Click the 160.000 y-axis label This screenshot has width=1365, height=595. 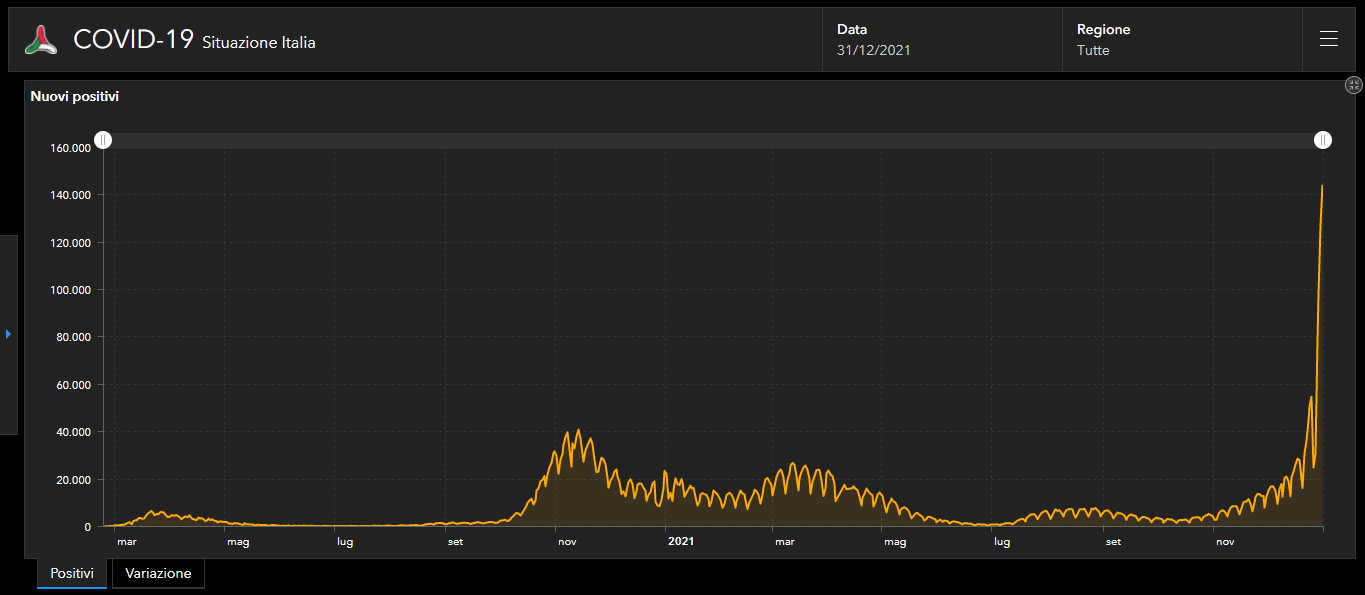[x=71, y=148]
